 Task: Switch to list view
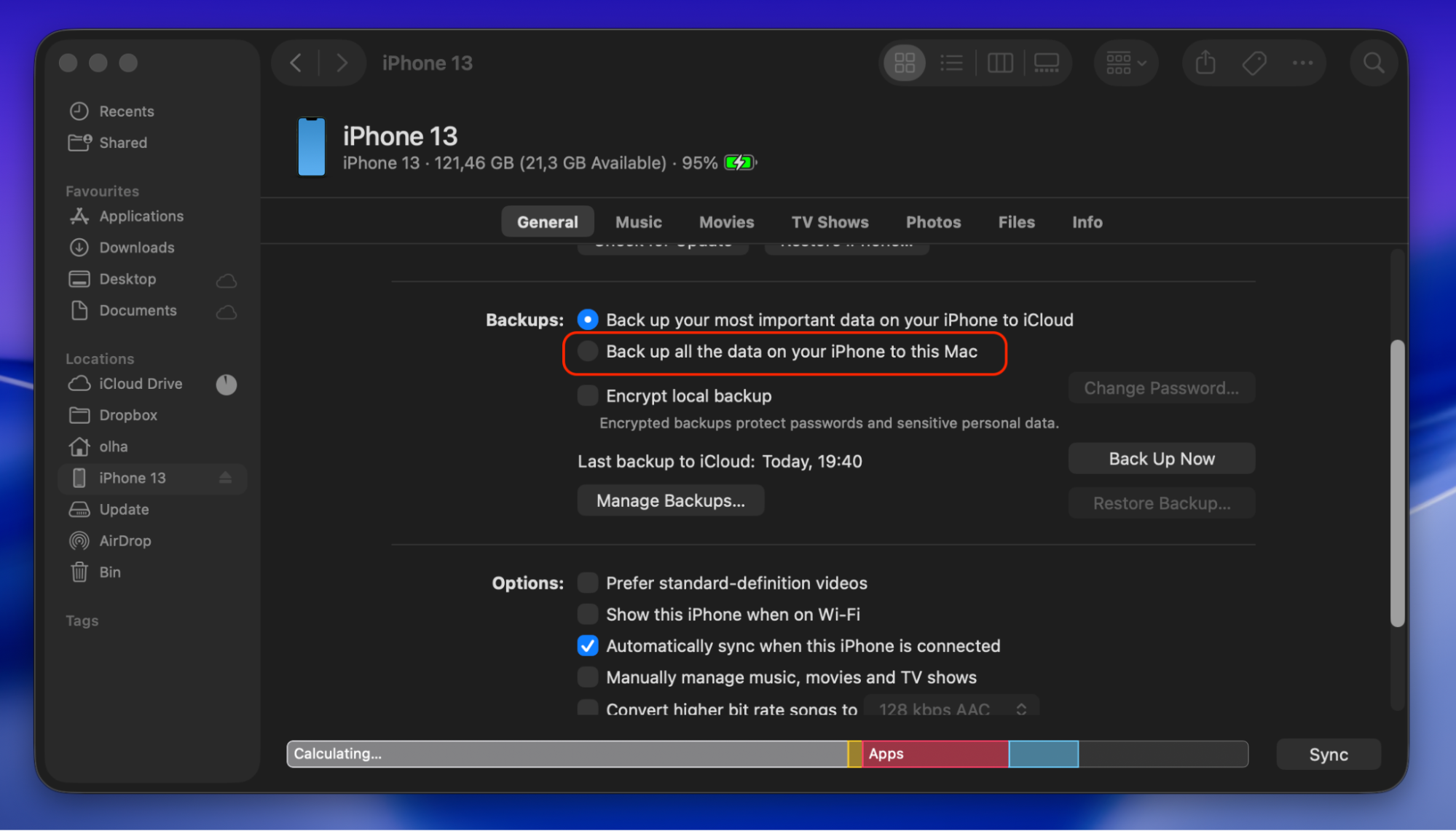click(951, 63)
